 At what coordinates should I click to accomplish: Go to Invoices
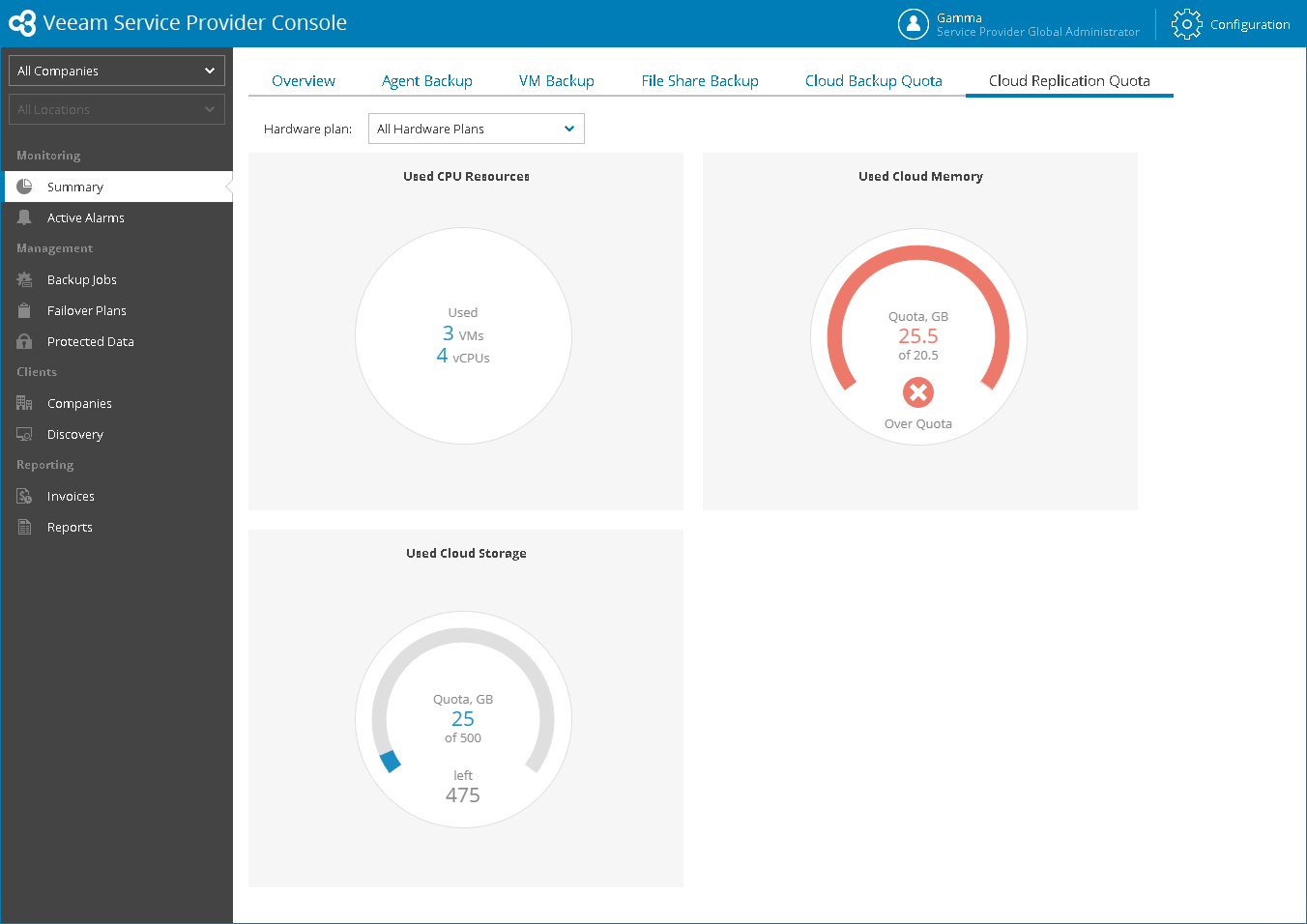pyautogui.click(x=117, y=496)
